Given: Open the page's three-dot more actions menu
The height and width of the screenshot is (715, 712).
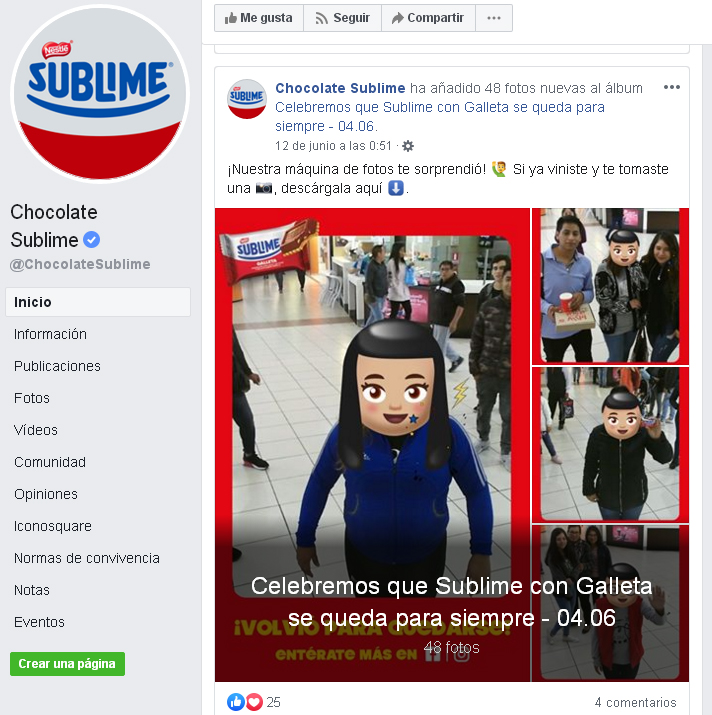Looking at the screenshot, I should [x=494, y=18].
